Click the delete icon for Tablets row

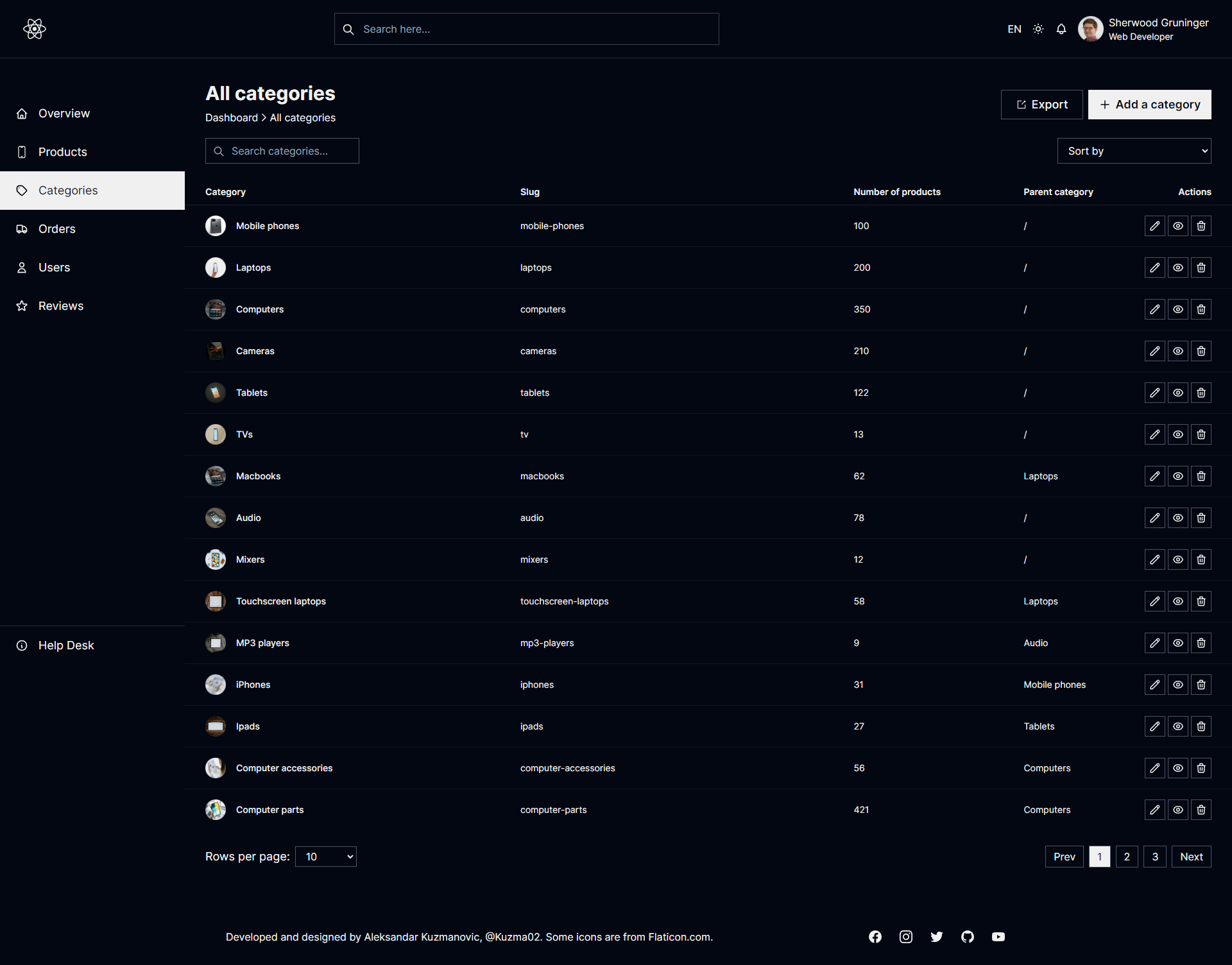click(x=1200, y=393)
